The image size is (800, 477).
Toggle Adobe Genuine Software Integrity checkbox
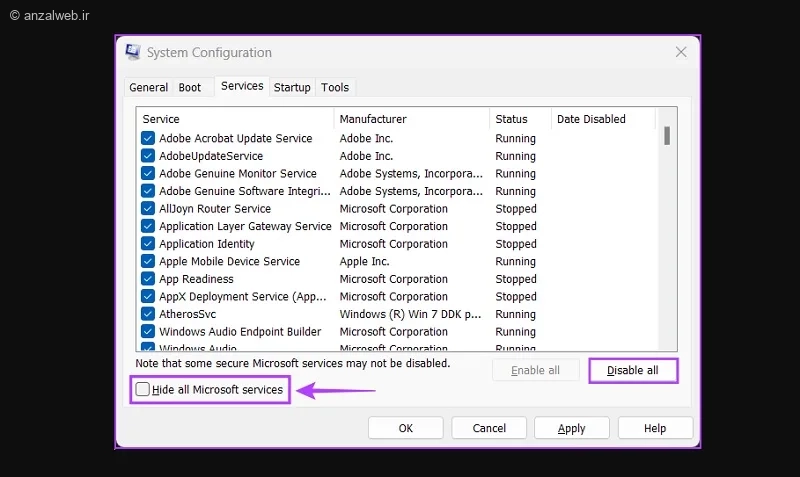(x=147, y=191)
